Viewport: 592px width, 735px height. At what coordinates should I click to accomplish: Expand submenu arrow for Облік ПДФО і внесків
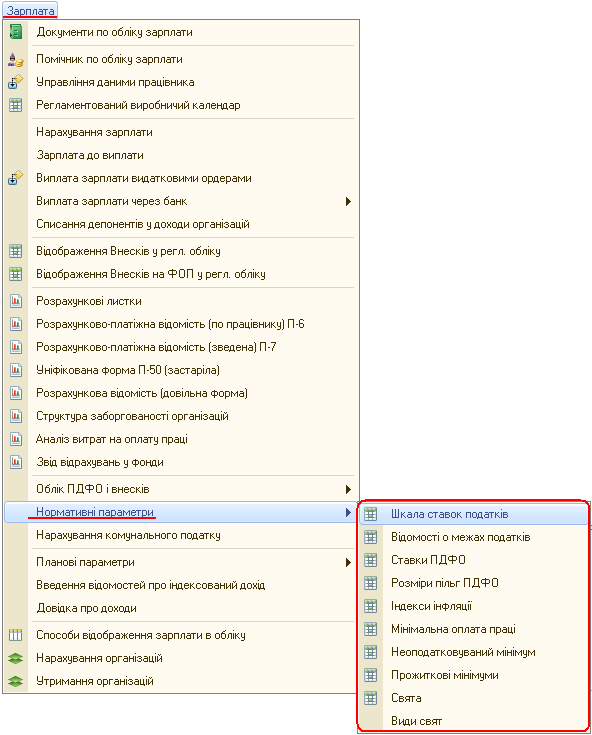[348, 489]
